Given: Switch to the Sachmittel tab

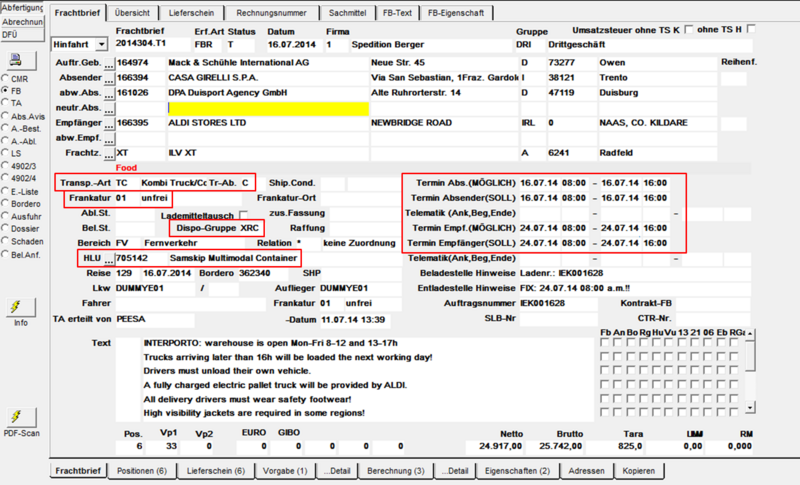Looking at the screenshot, I should 347,13.
